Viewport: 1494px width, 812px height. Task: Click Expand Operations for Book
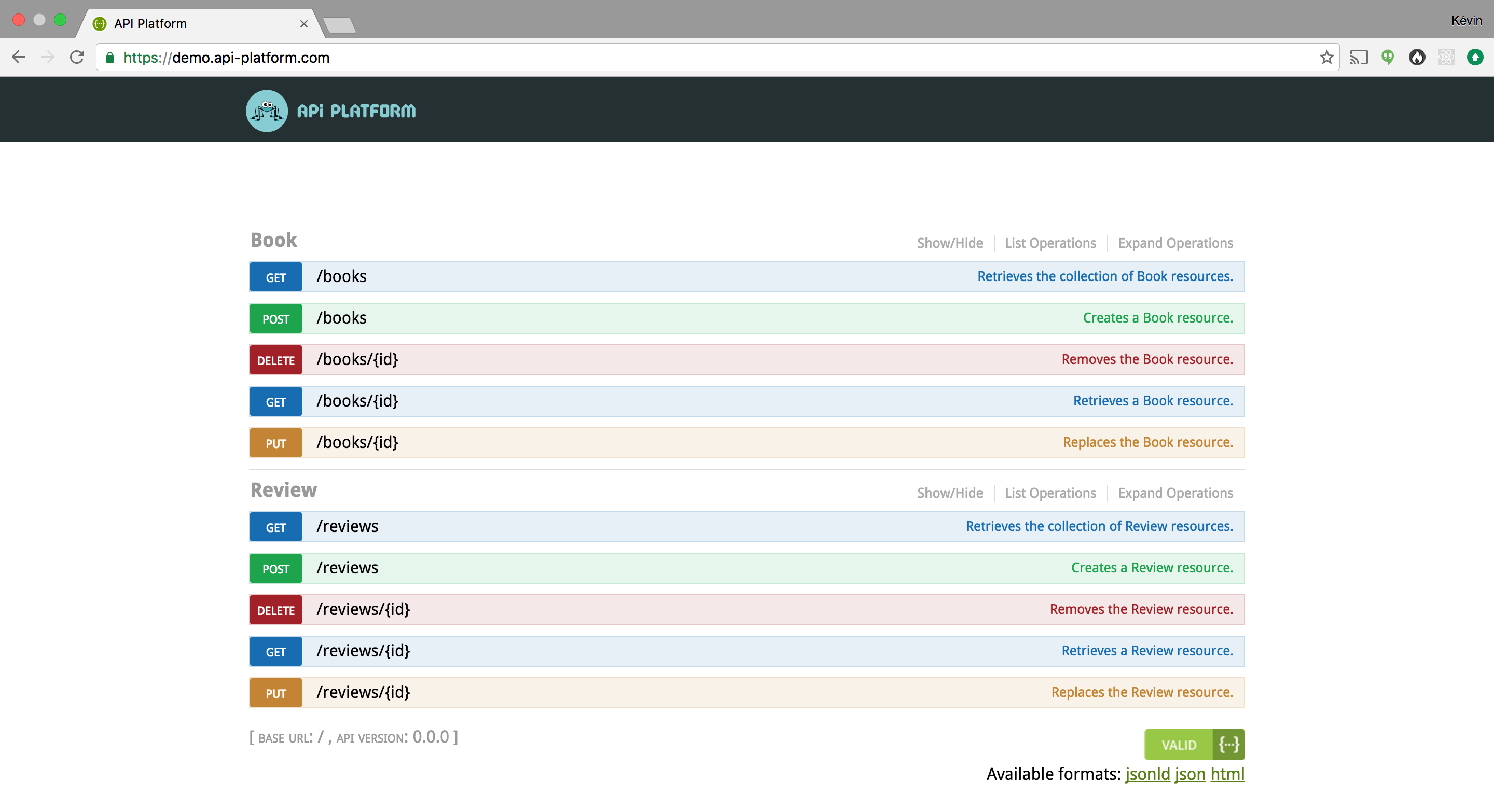click(x=1175, y=243)
